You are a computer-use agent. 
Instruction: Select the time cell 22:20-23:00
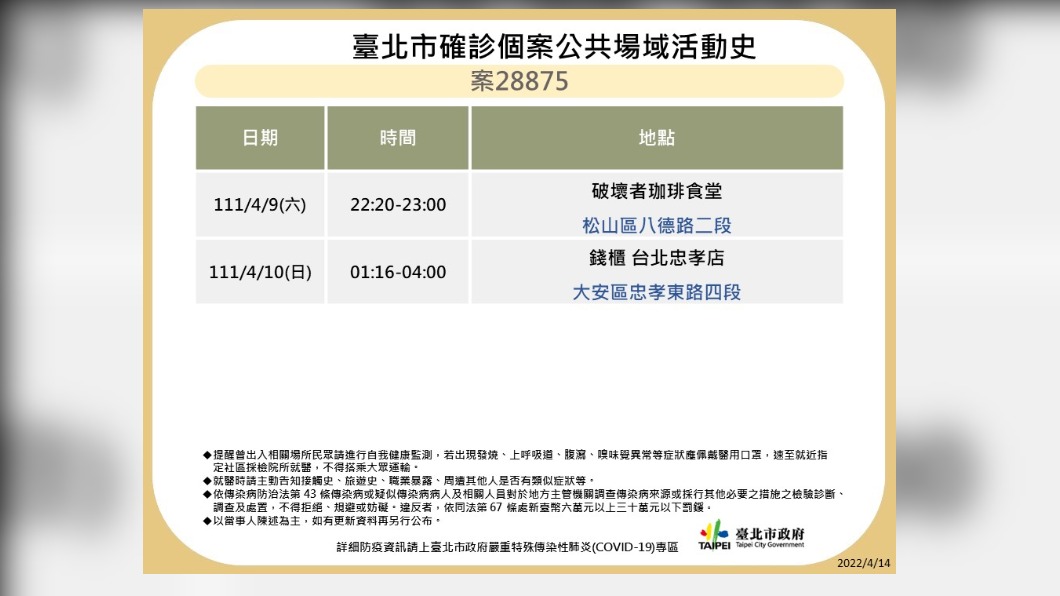[x=398, y=205]
